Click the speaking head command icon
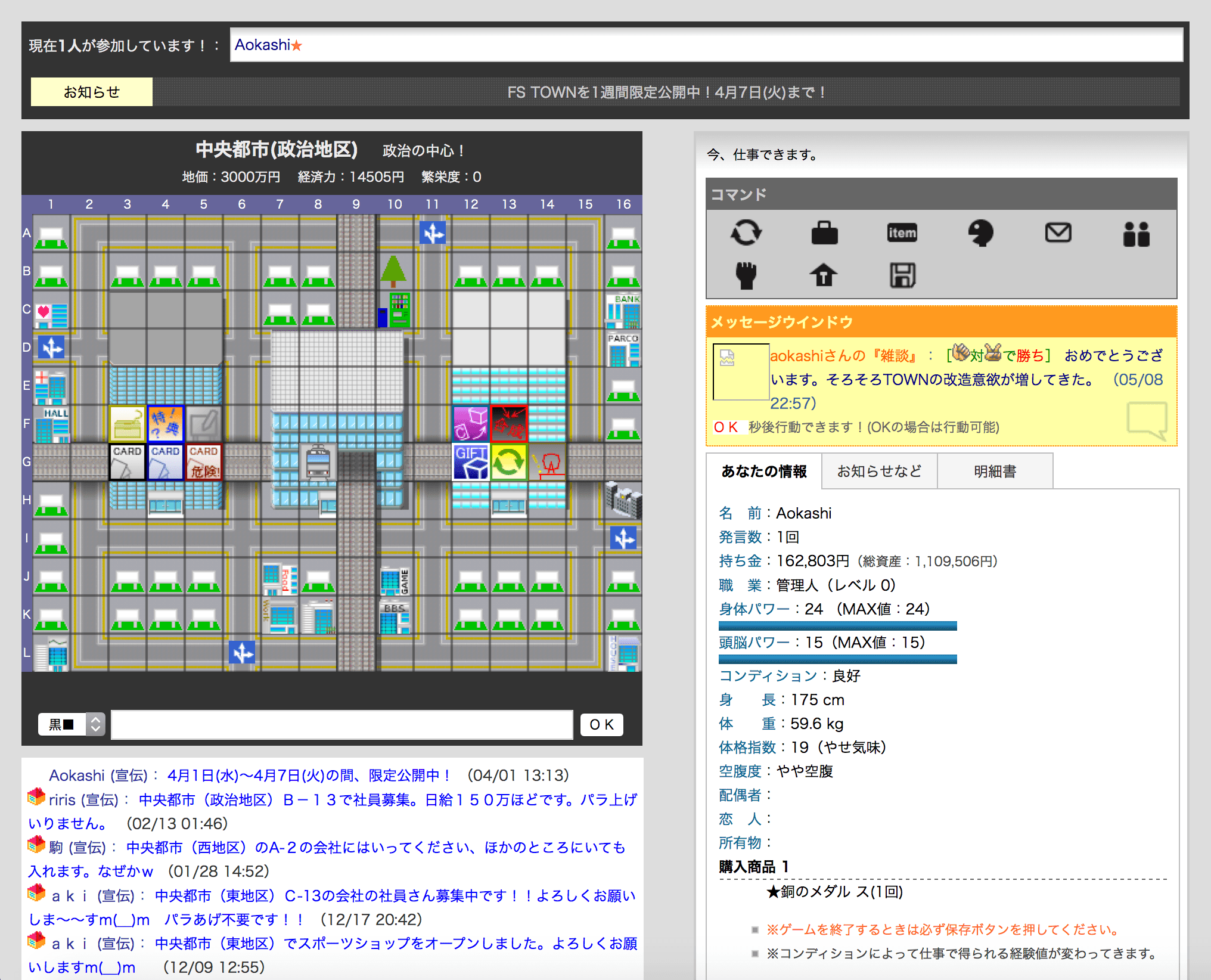Screen dimensions: 1211x980 [980, 232]
